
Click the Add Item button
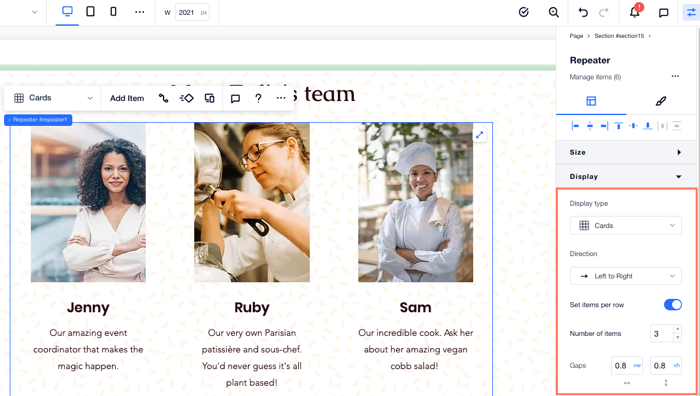pyautogui.click(x=127, y=98)
